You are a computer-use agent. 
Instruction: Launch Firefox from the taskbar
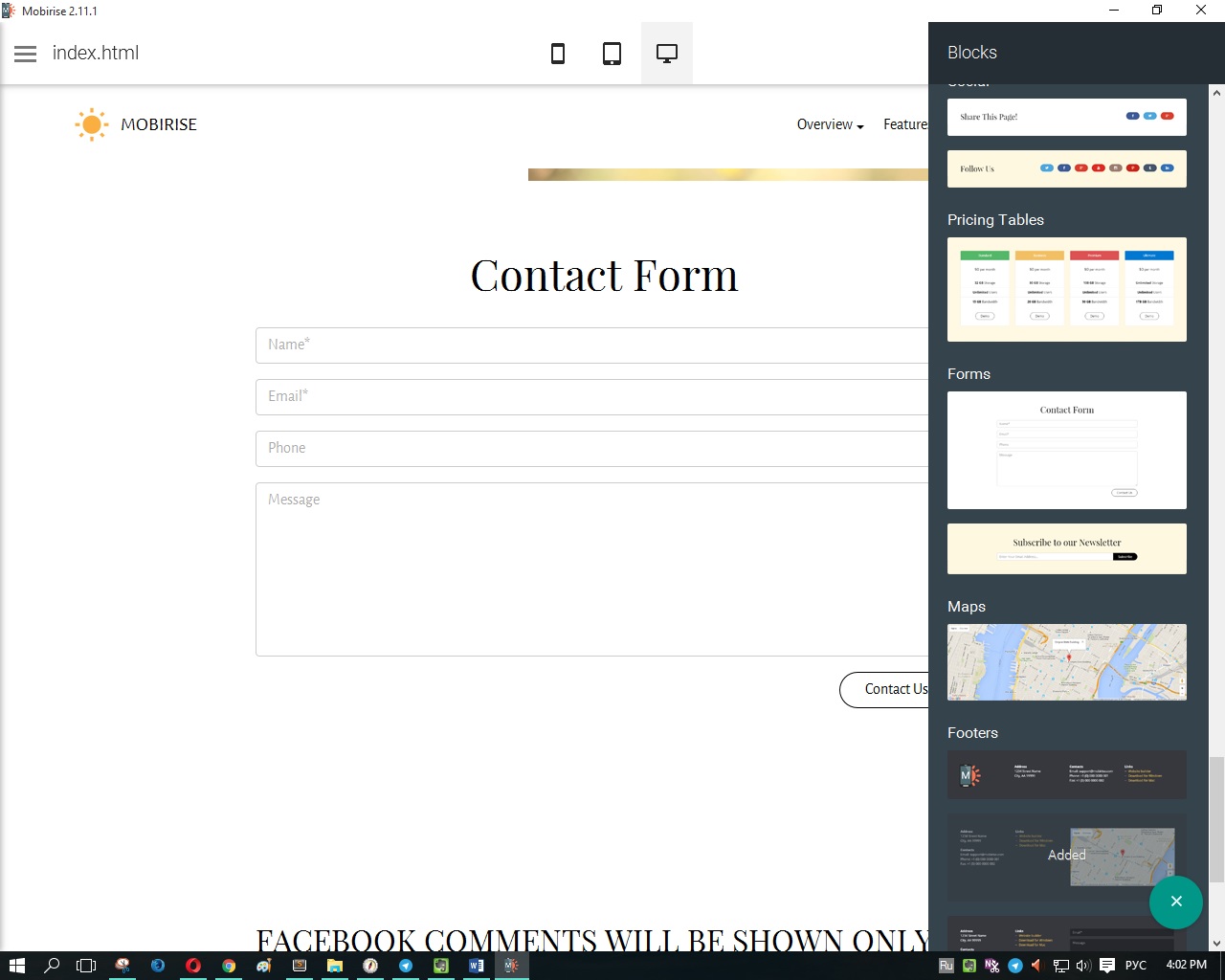pyautogui.click(x=157, y=965)
